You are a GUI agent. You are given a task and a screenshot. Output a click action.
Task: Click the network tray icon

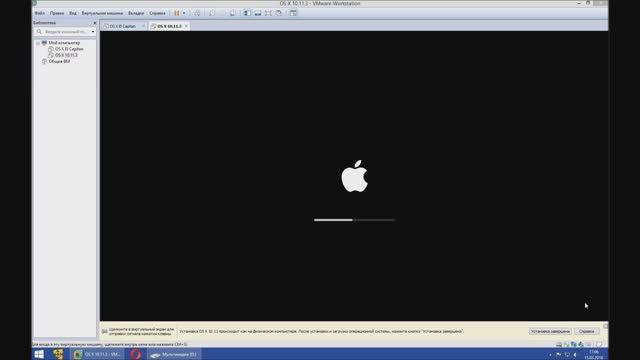click(567, 355)
